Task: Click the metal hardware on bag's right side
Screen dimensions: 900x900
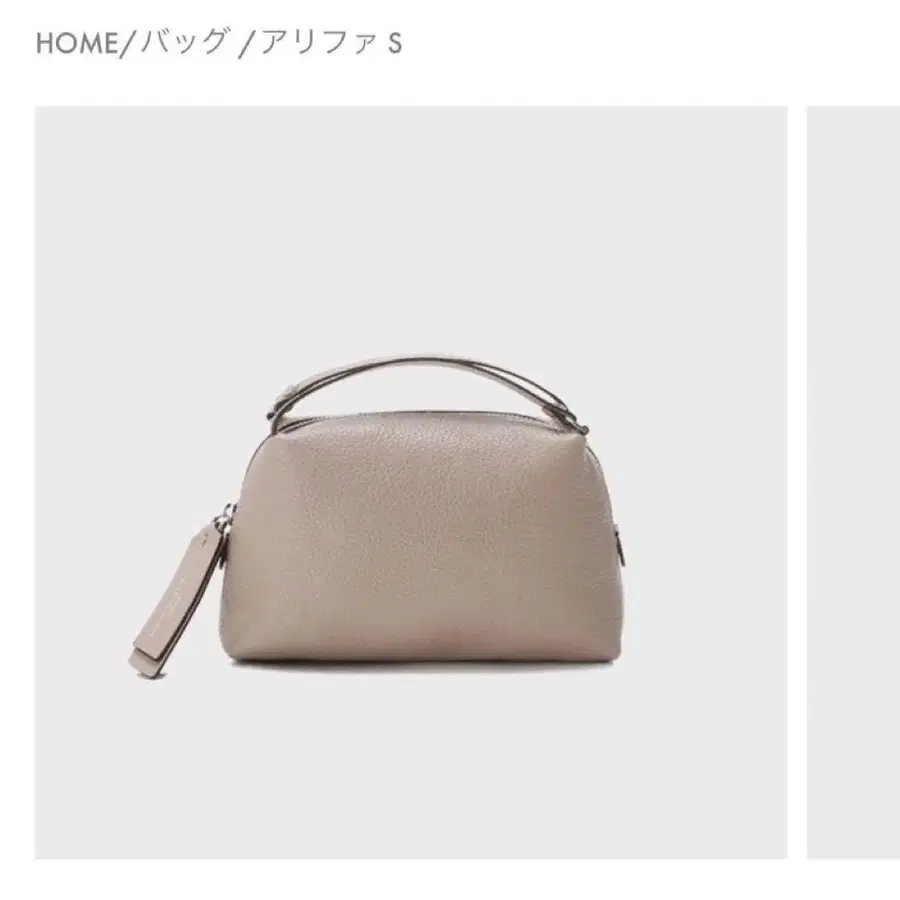Action: click(620, 544)
